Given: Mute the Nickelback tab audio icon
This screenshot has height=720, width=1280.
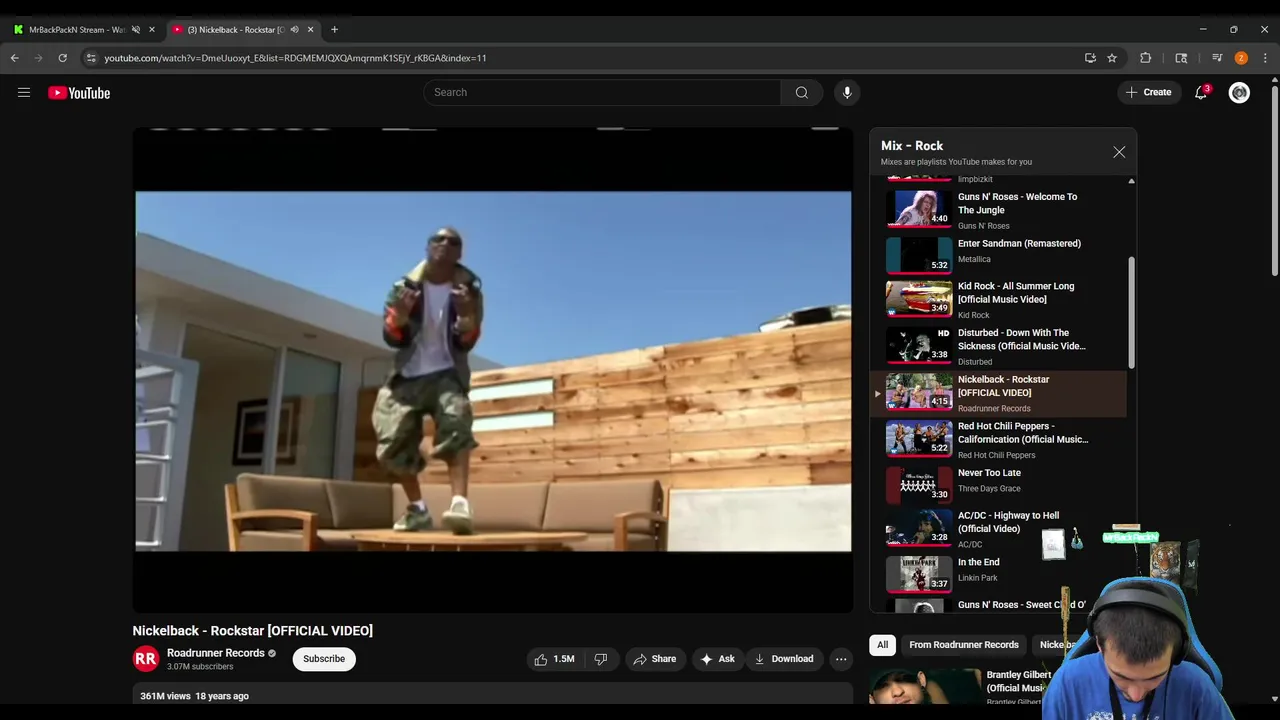Looking at the screenshot, I should tap(294, 30).
